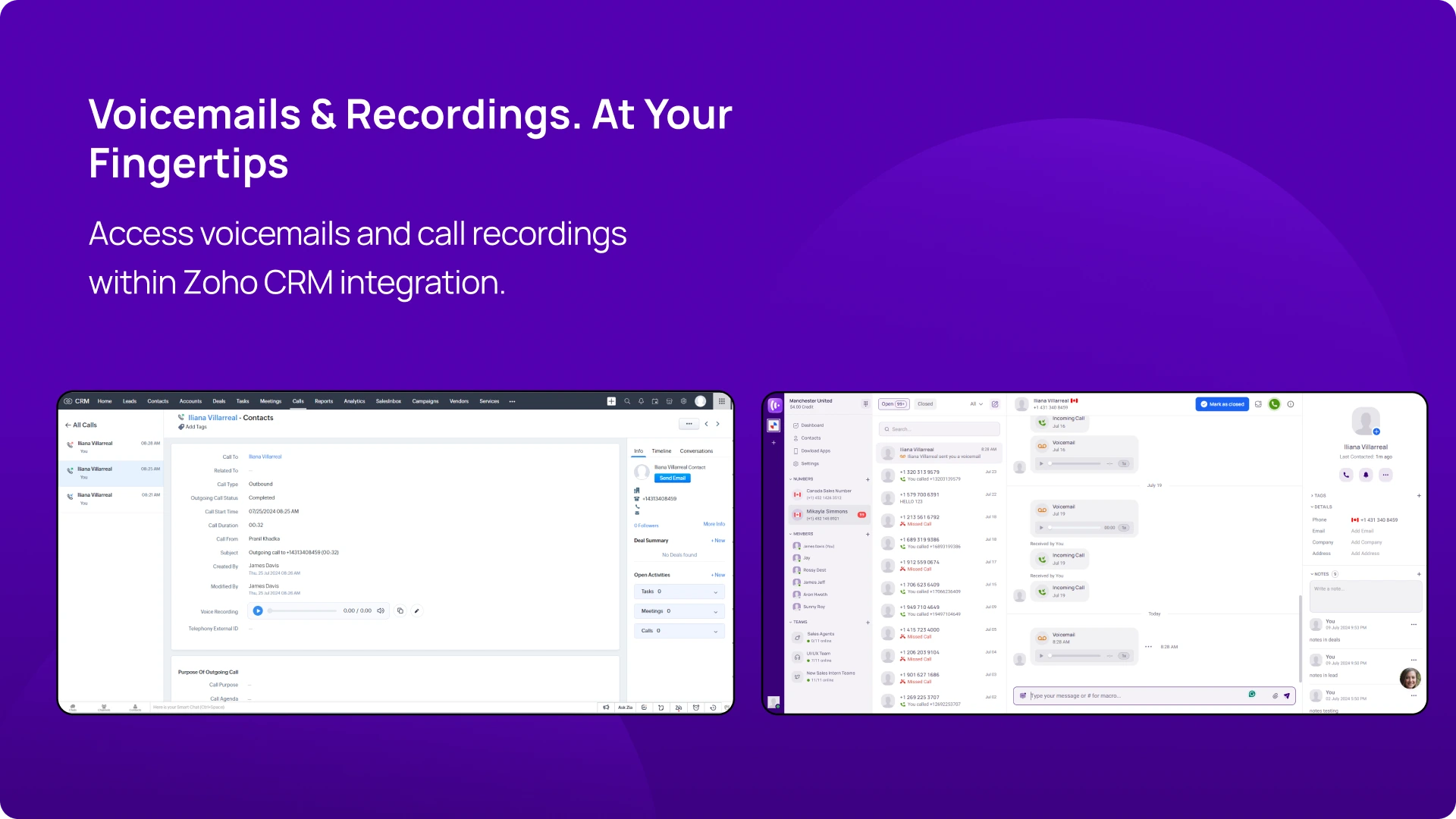This screenshot has width=1456, height=819.
Task: Open the Leads tab in CRM
Action: [130, 401]
